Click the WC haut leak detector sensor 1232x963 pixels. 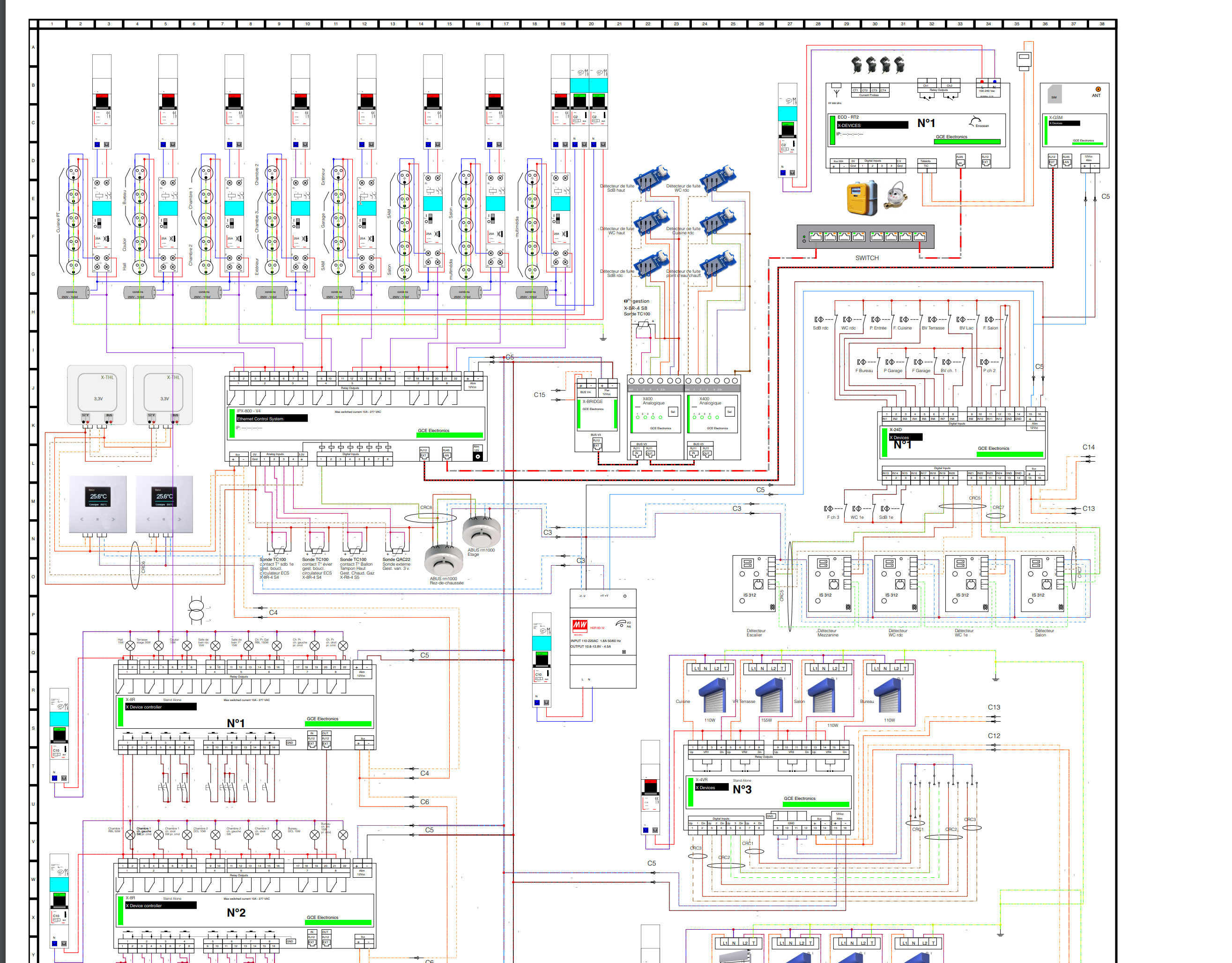tap(652, 222)
